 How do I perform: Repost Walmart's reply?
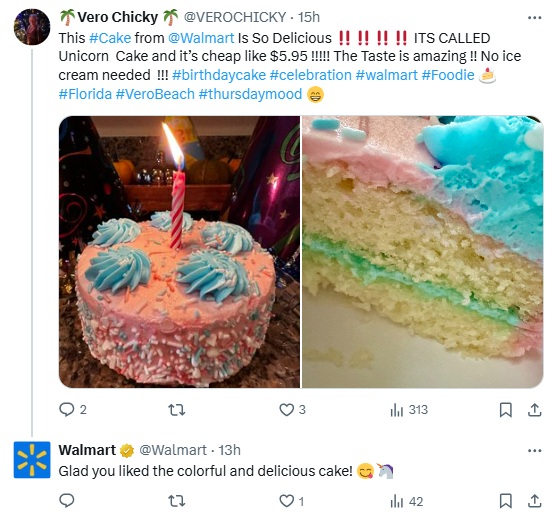click(177, 501)
